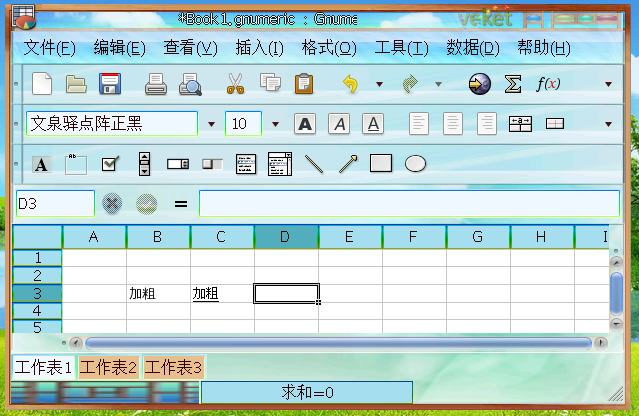The width and height of the screenshot is (639, 416).
Task: Paste clipboard contents
Action: click(x=304, y=84)
